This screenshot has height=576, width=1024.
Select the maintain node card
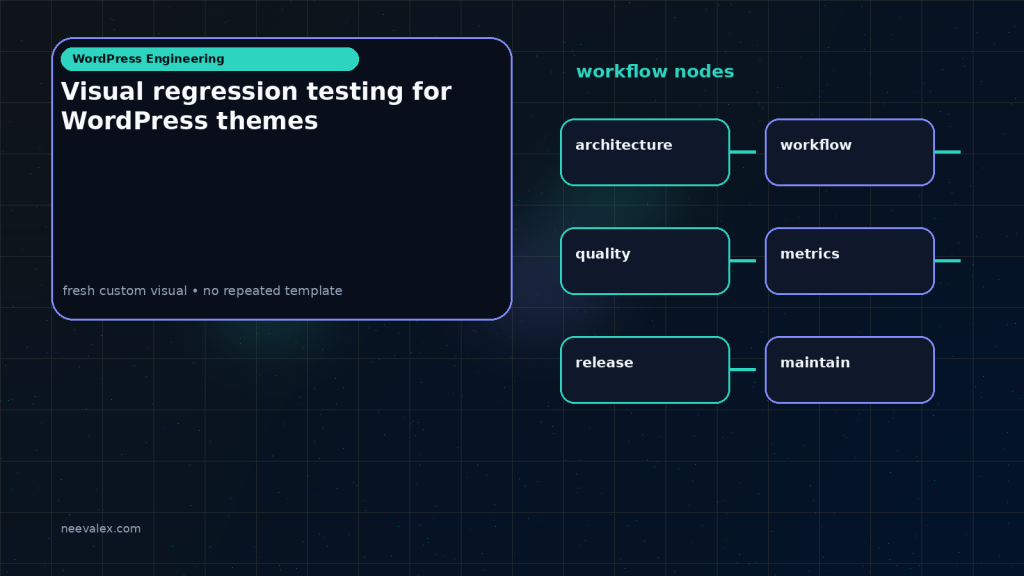[x=850, y=370]
